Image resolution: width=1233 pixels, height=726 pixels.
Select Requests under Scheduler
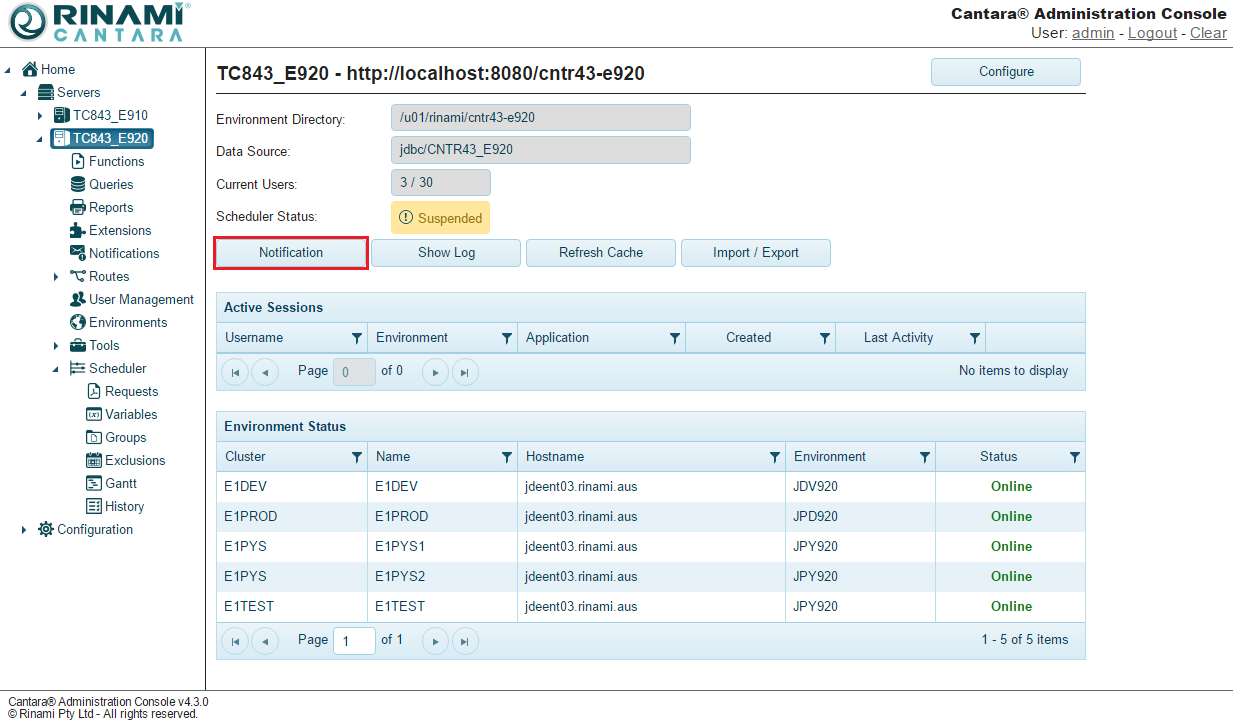[131, 391]
